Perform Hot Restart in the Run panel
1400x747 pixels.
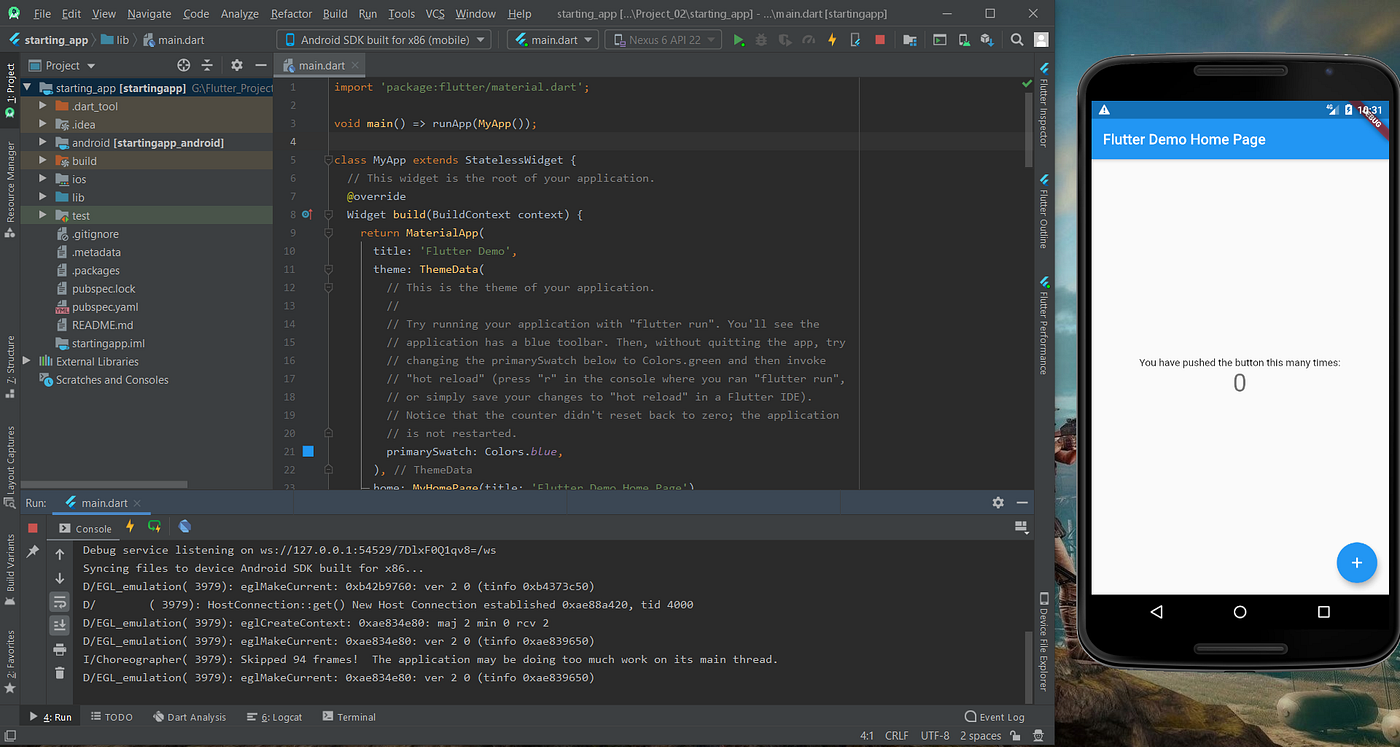[x=155, y=526]
